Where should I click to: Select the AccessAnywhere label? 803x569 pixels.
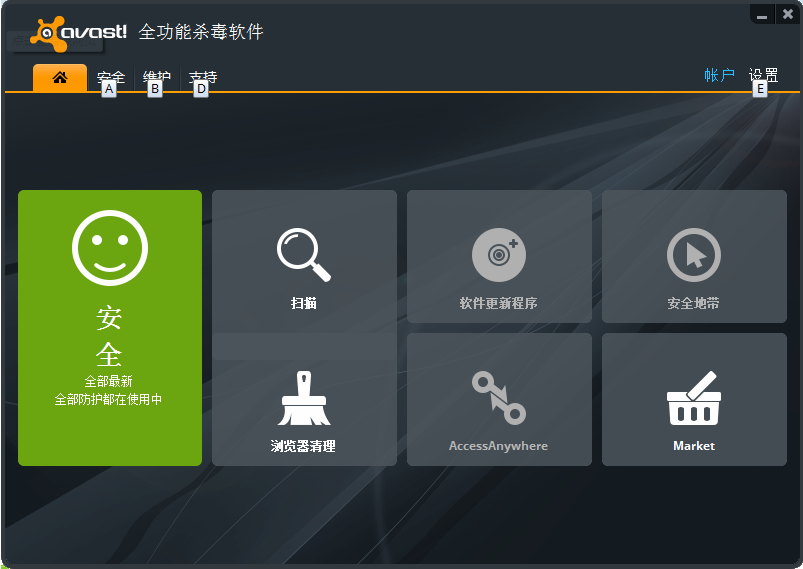tap(498, 446)
